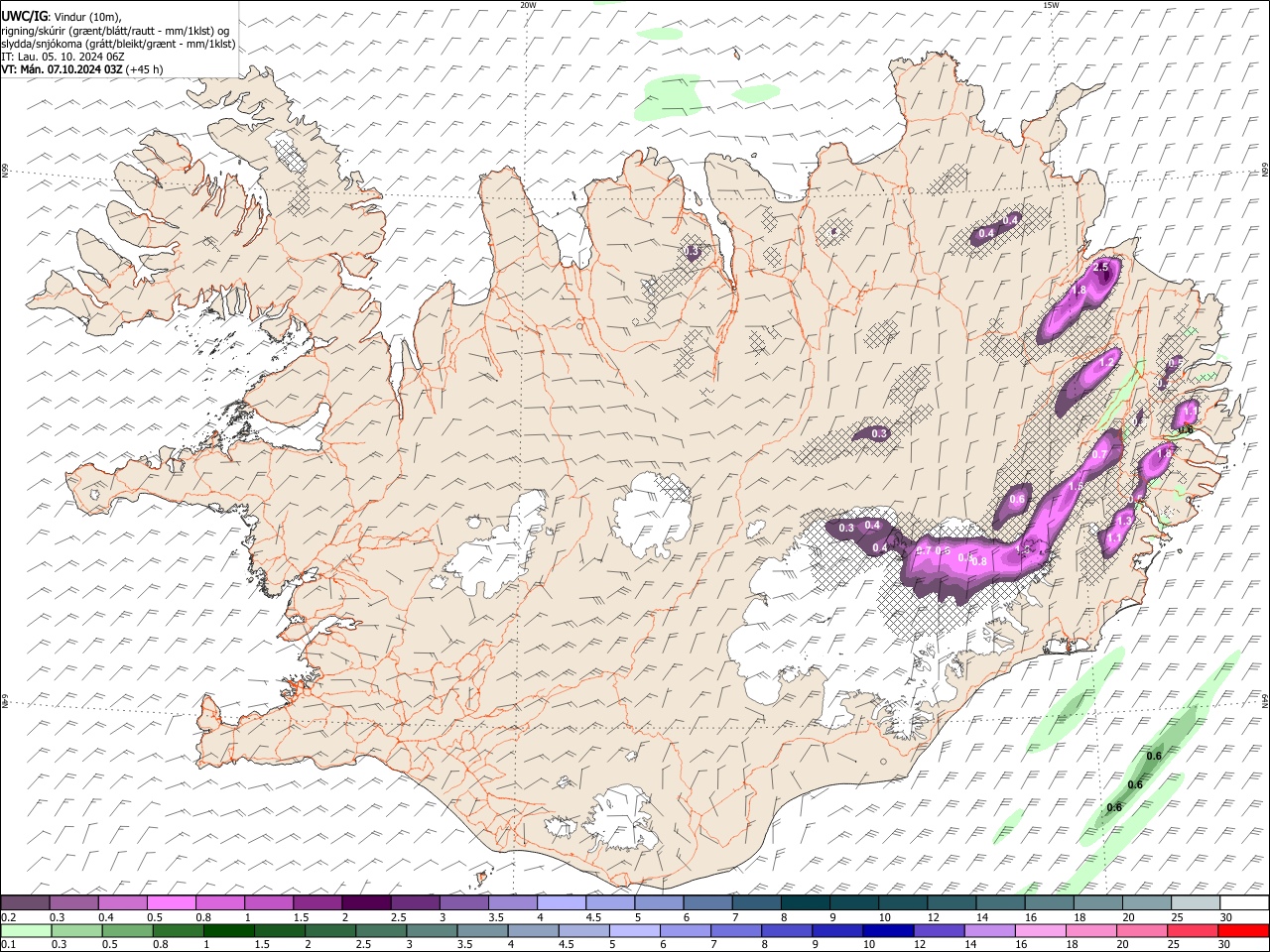
Task: Click the pink 18 swatch in the rain legend
Action: coord(1091,930)
